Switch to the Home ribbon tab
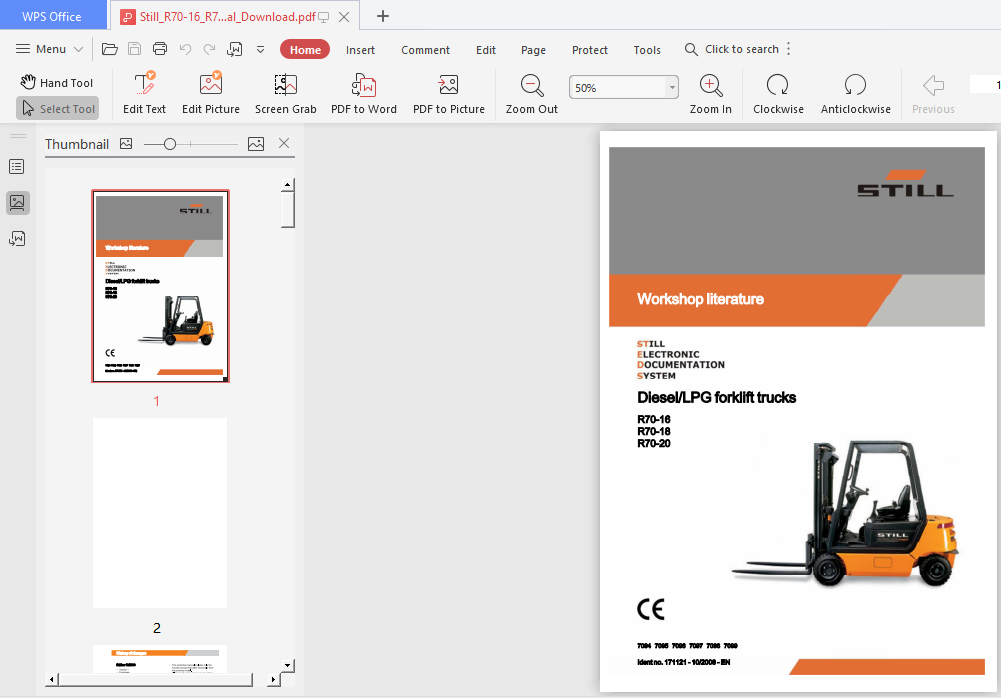The image size is (1001, 698). point(305,50)
